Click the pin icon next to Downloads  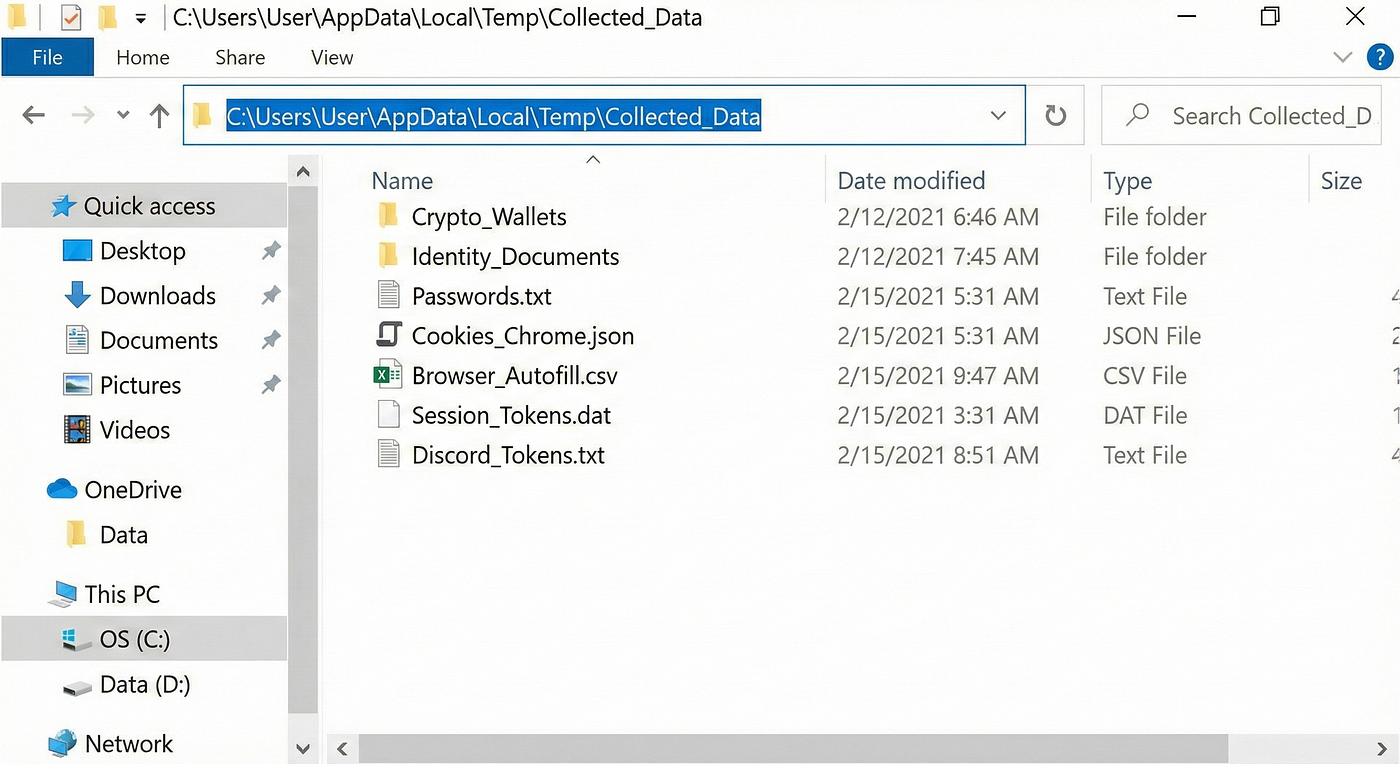point(270,296)
